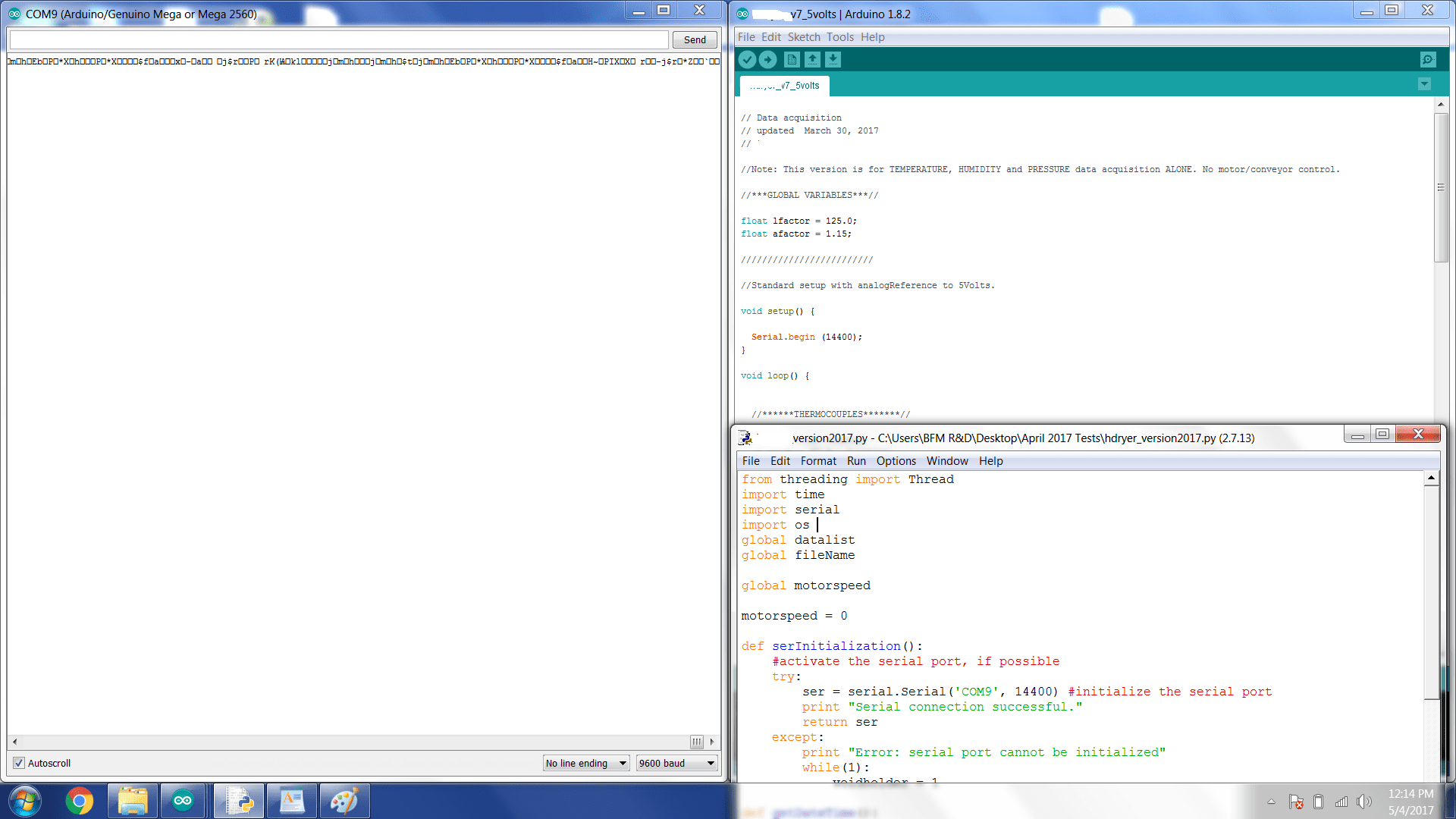Switch to Python IDLE taskbar icon
1456x819 pixels.
(x=239, y=801)
